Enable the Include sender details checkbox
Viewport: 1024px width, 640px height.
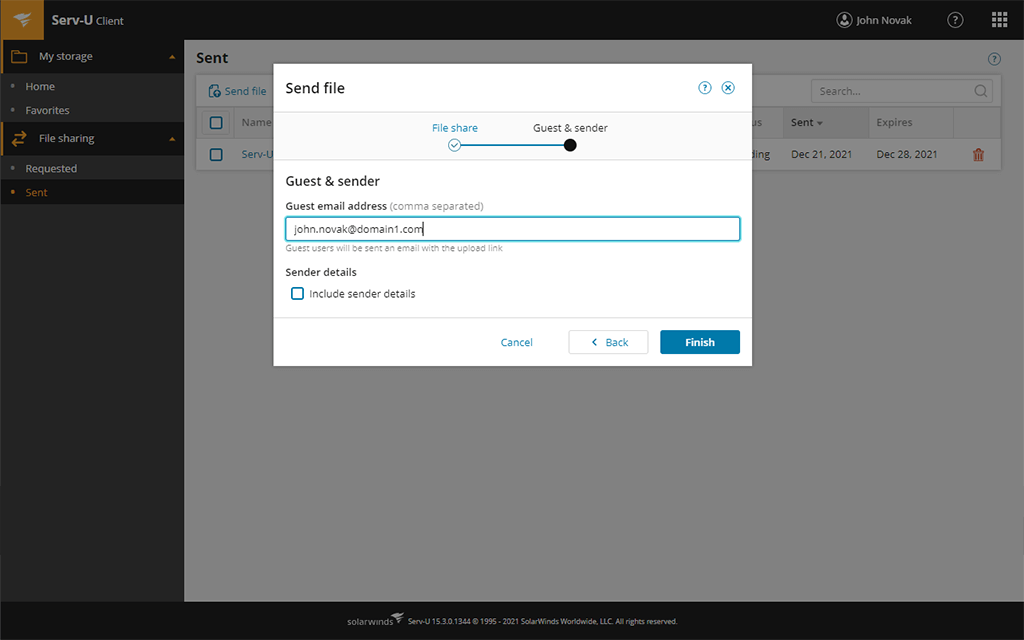[297, 293]
